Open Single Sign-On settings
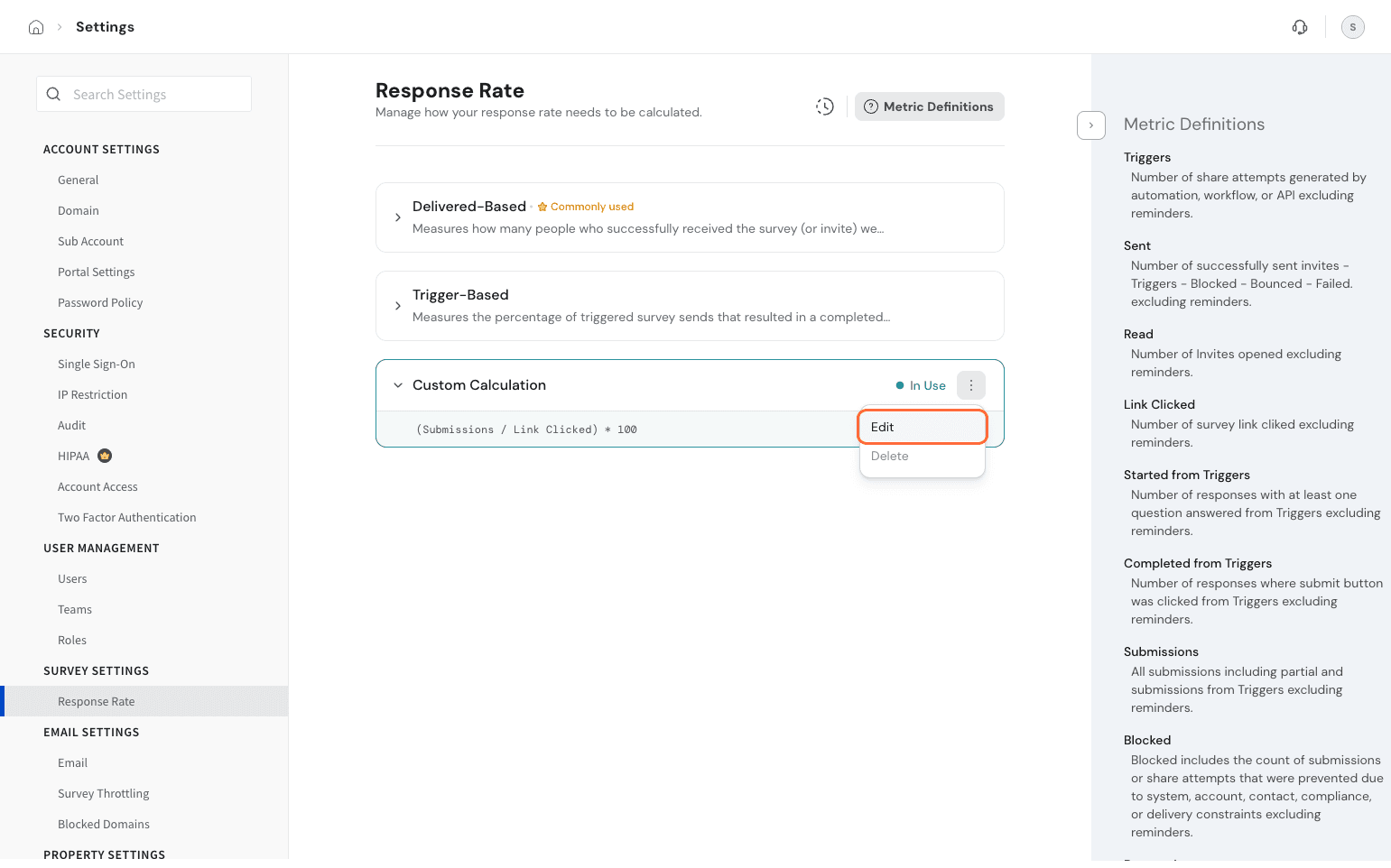1391x868 pixels. [97, 365]
